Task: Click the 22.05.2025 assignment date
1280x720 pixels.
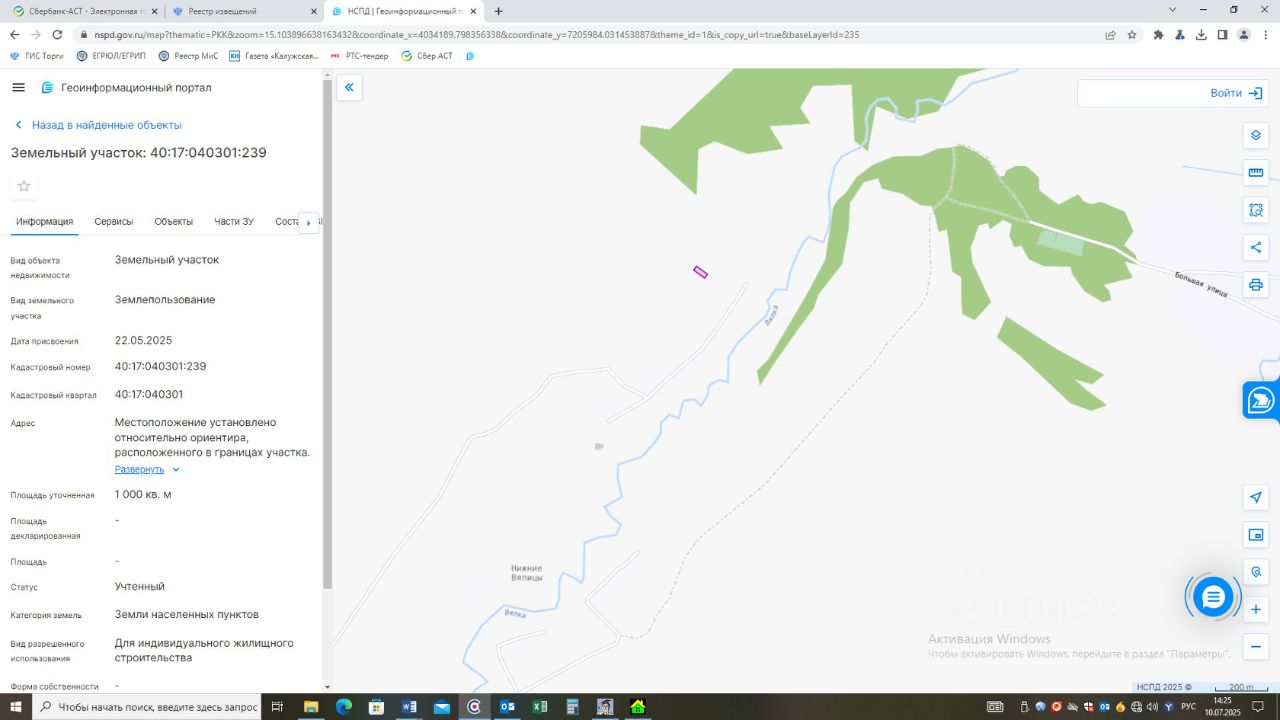Action: pos(143,341)
